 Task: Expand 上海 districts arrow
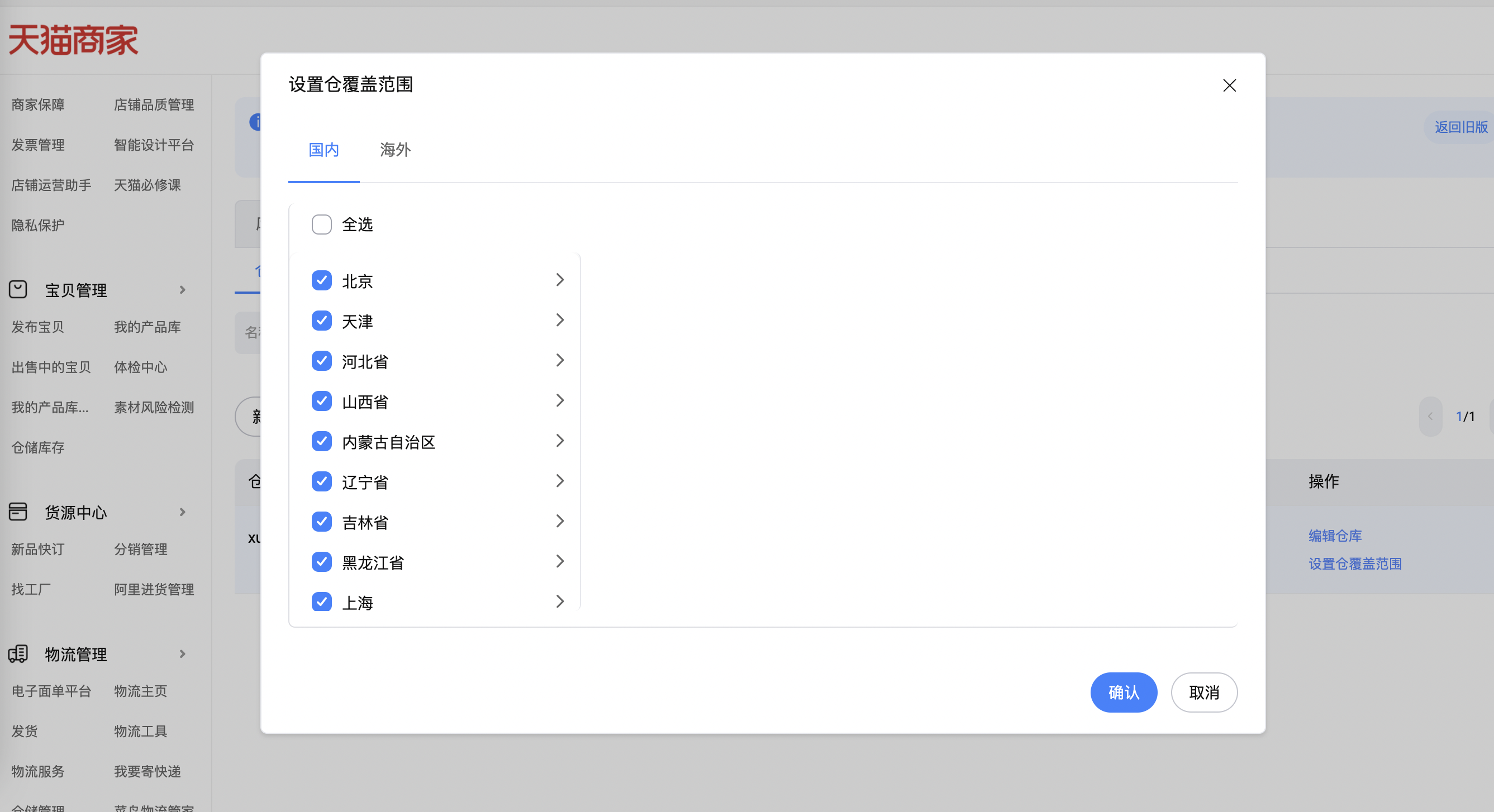coord(560,601)
